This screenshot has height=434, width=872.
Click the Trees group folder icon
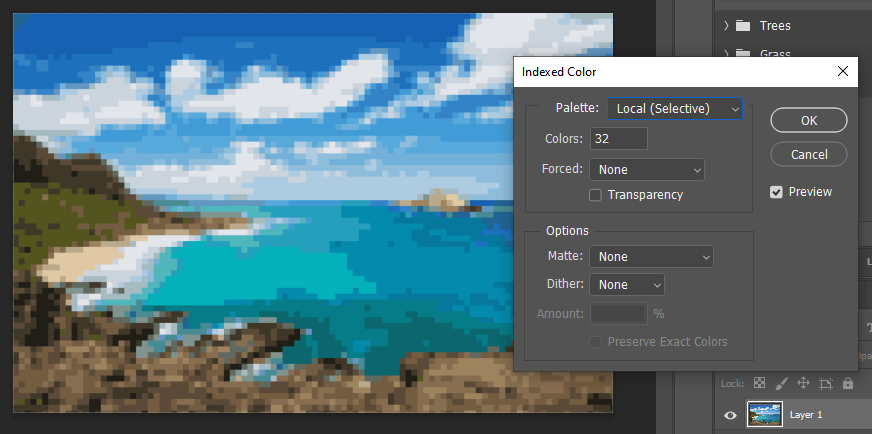[743, 26]
